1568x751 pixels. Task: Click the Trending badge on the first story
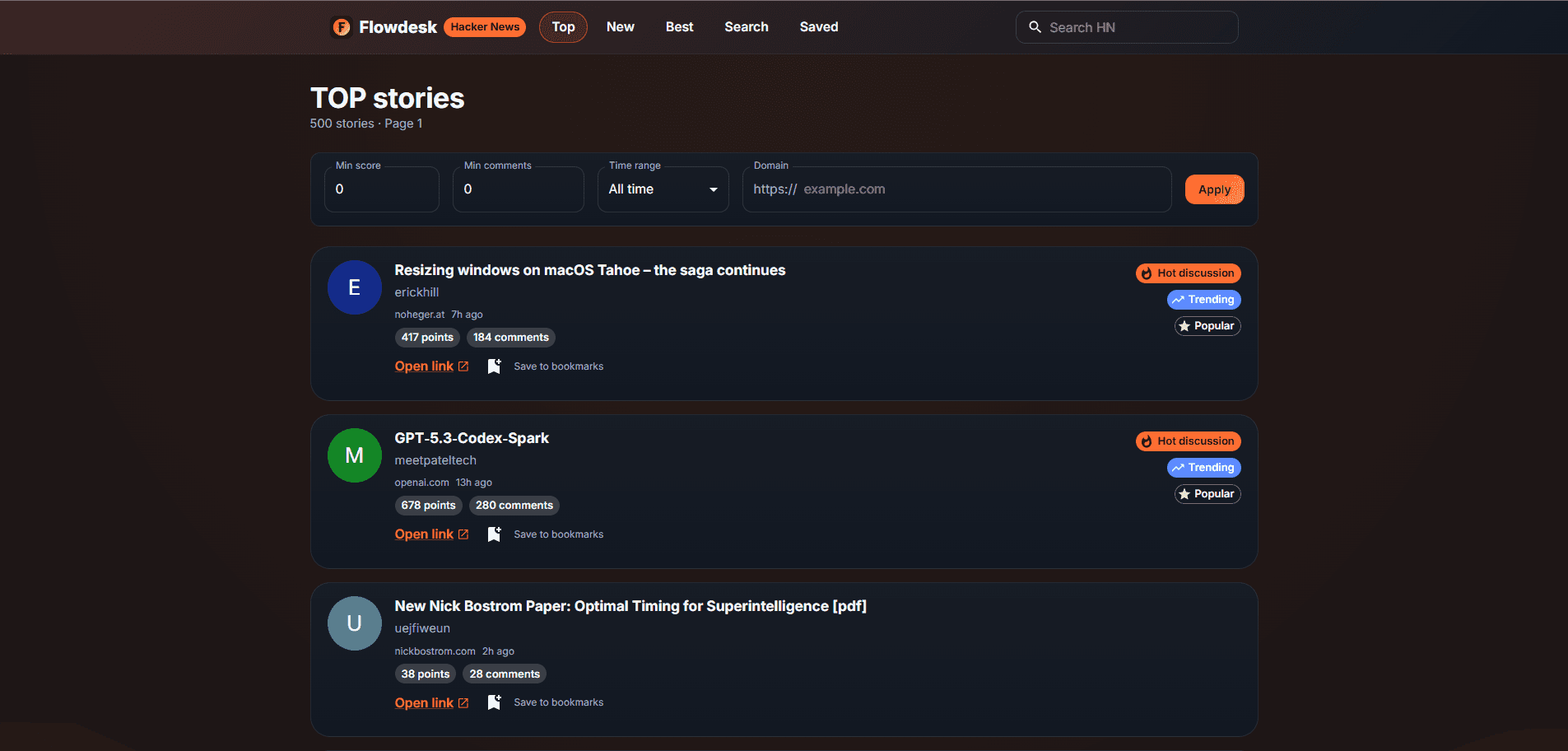click(x=1204, y=299)
